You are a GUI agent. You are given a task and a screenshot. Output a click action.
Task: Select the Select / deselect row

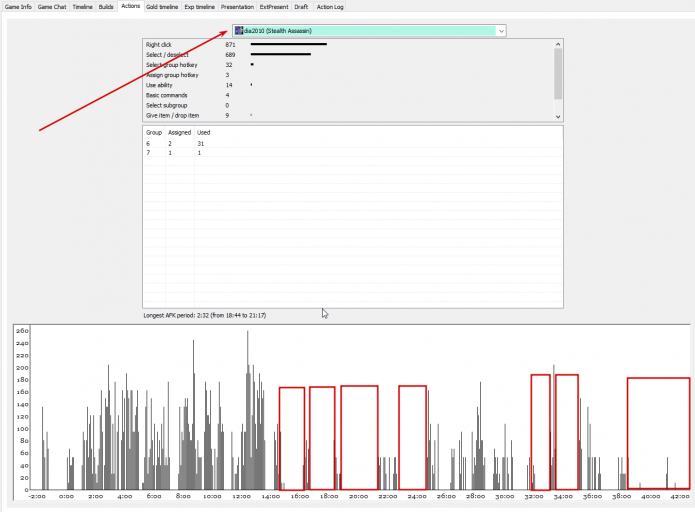coord(348,55)
